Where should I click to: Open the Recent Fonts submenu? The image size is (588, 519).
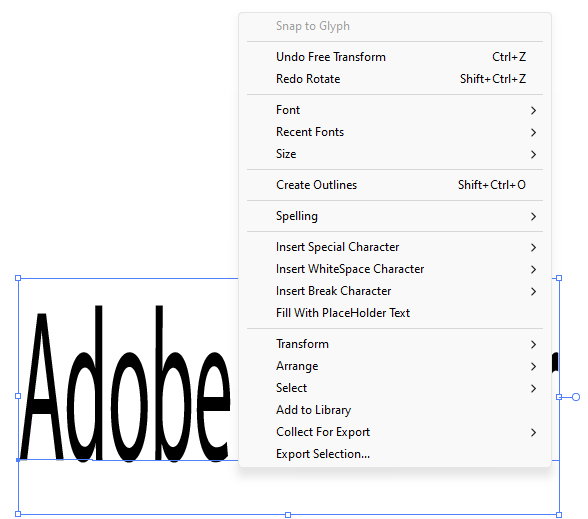point(395,132)
